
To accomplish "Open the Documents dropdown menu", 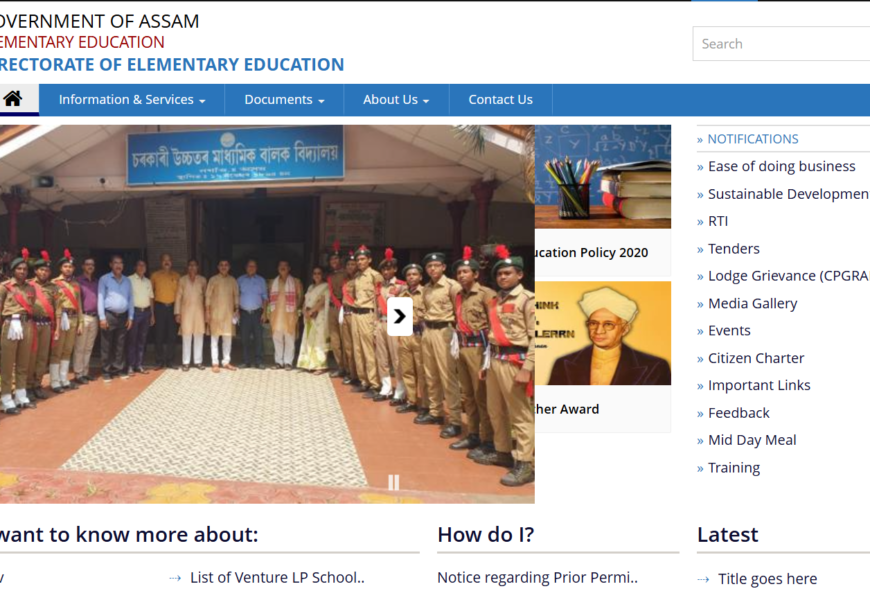I will [284, 100].
